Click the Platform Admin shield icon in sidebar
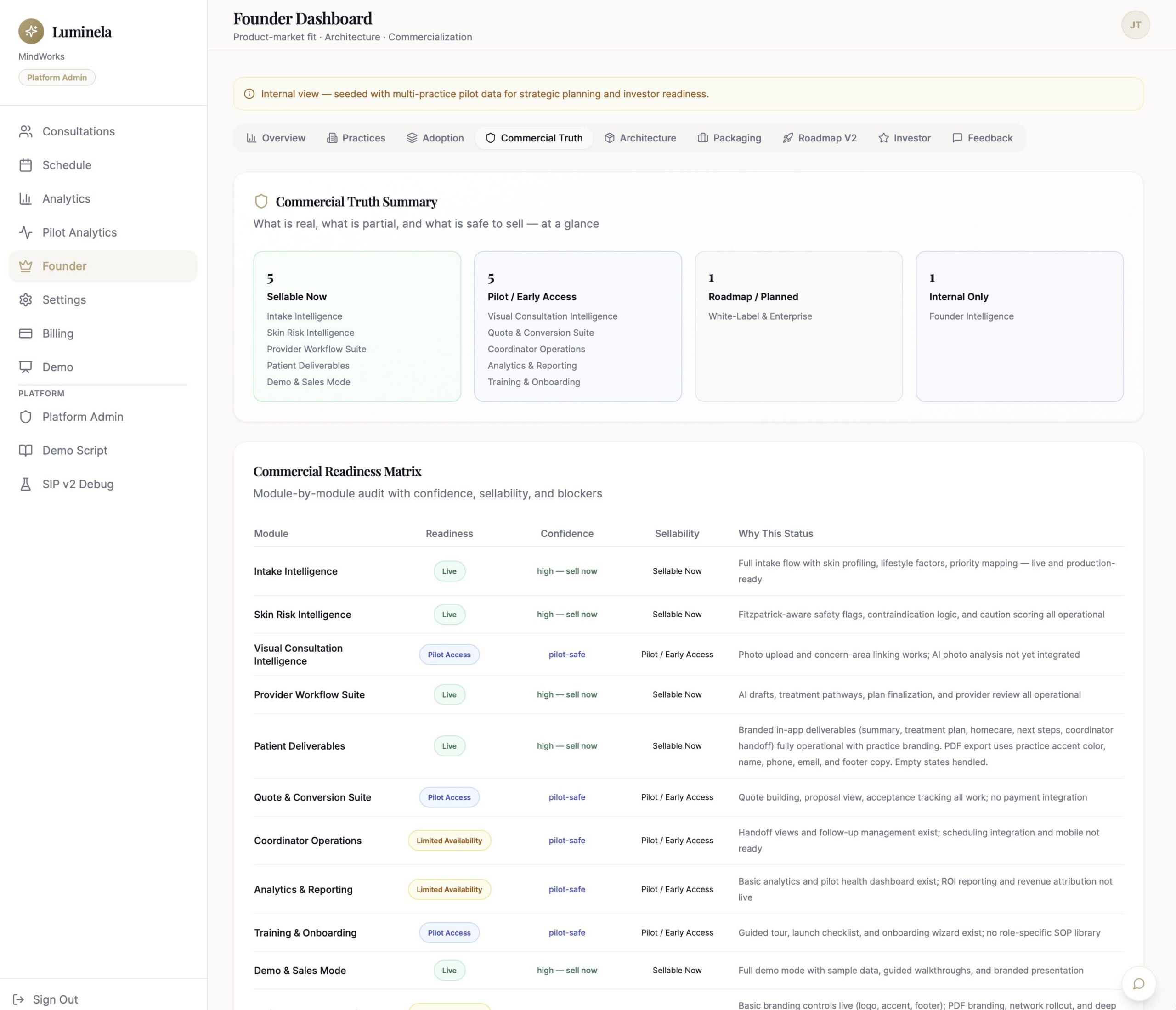This screenshot has height=1010, width=1176. click(26, 417)
